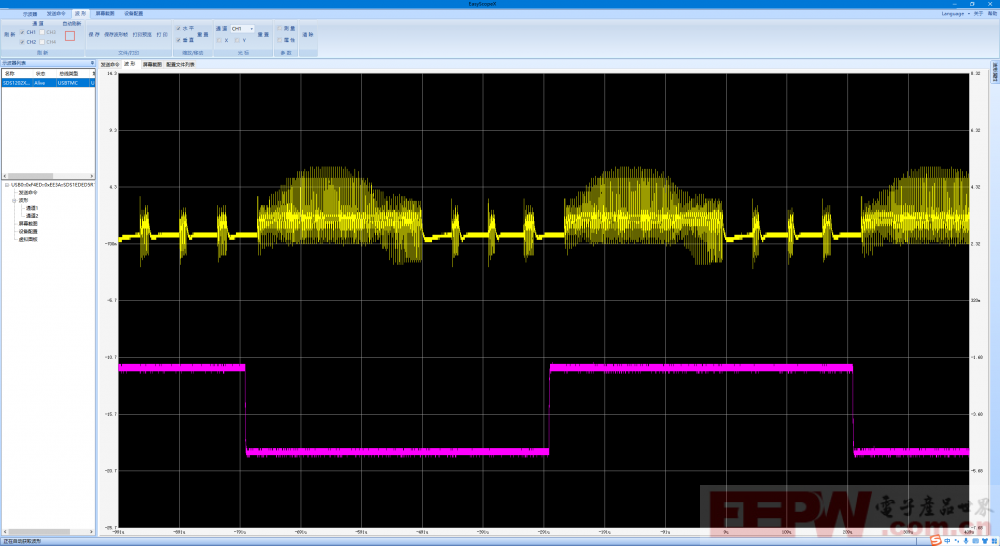Switch to the 波形 document tab
Viewport: 1000px width, 546px height.
(129, 64)
